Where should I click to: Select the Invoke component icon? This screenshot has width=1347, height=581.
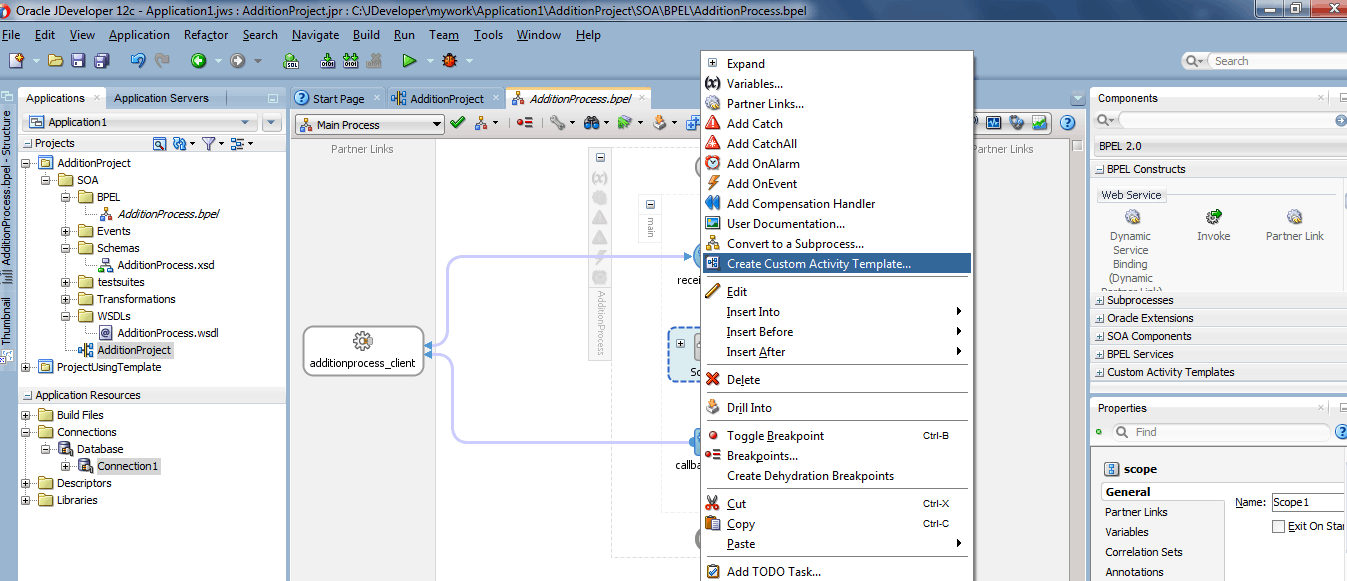[1213, 216]
